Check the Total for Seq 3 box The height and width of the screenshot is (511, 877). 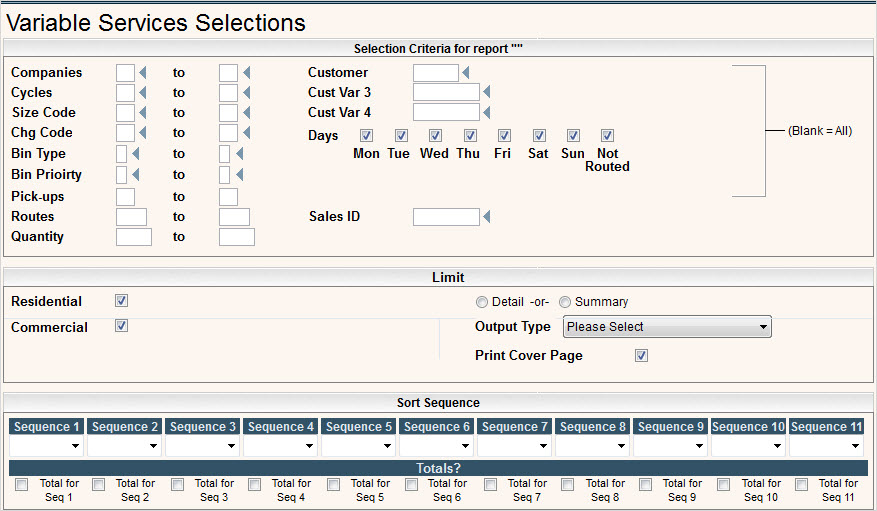177,484
